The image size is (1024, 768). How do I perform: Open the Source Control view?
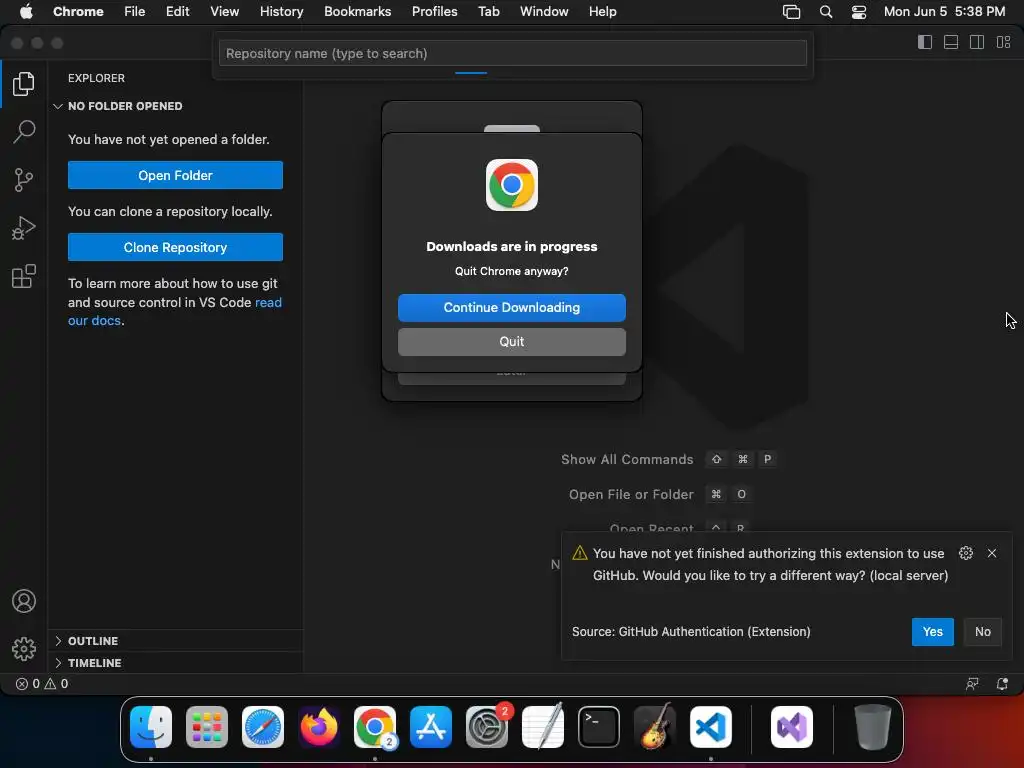24,180
